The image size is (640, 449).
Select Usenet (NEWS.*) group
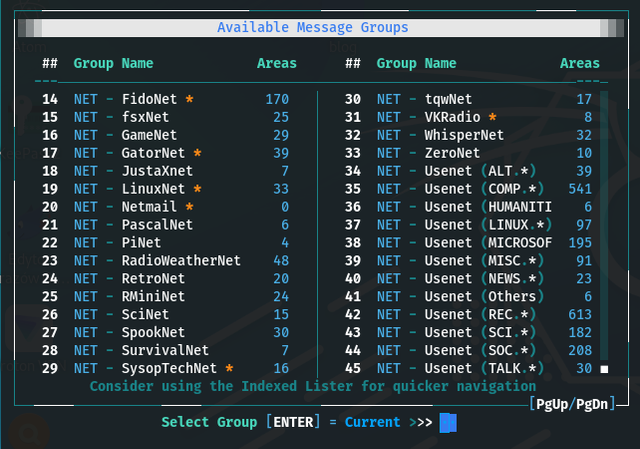pyautogui.click(x=469, y=279)
